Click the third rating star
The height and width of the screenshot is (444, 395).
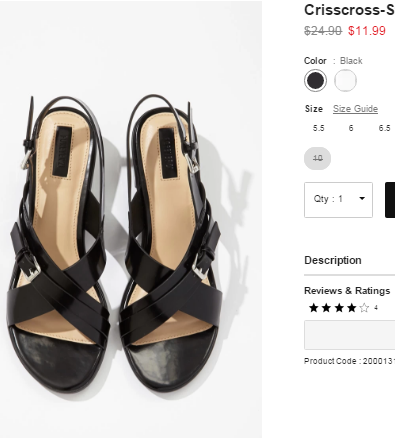tap(339, 308)
